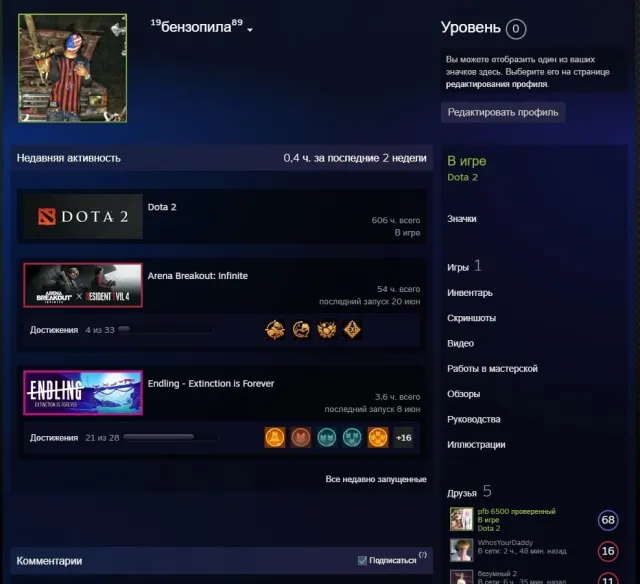Screen dimensions: 640x584
Task: Open friend pfb 6500 проверенный profile name
Action: 516,511
